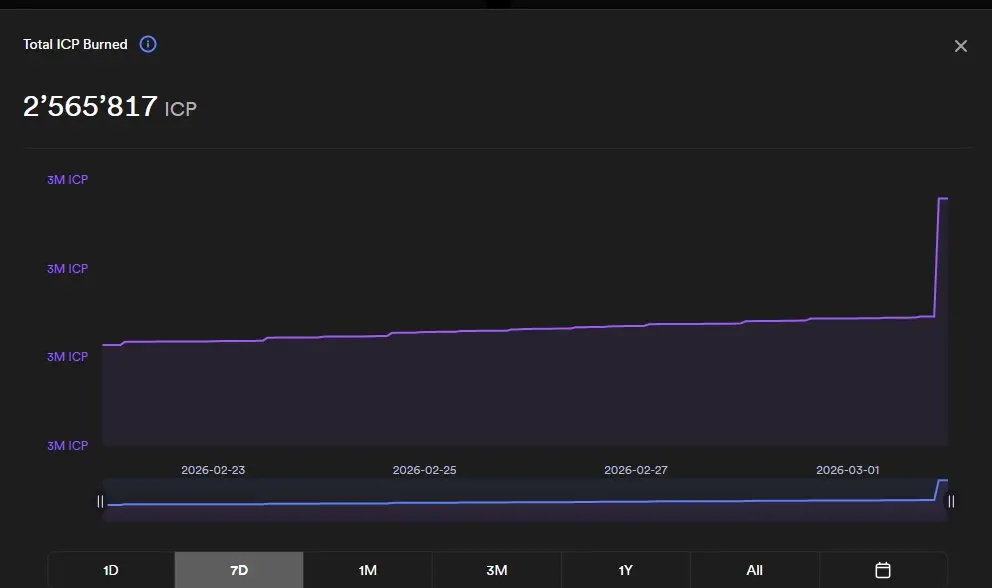This screenshot has width=992, height=588.
Task: Click the Total ICP Burned title
Action: 75,44
